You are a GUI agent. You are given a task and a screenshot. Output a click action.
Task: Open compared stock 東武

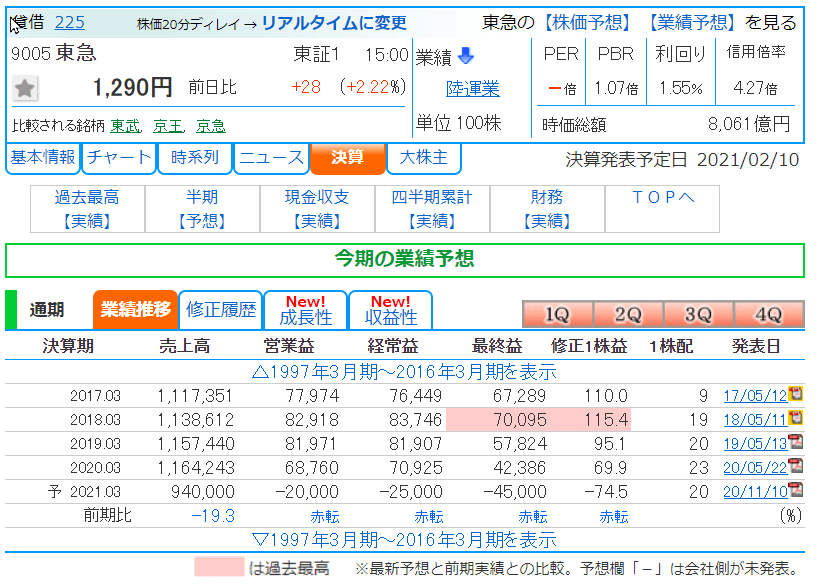[x=125, y=125]
